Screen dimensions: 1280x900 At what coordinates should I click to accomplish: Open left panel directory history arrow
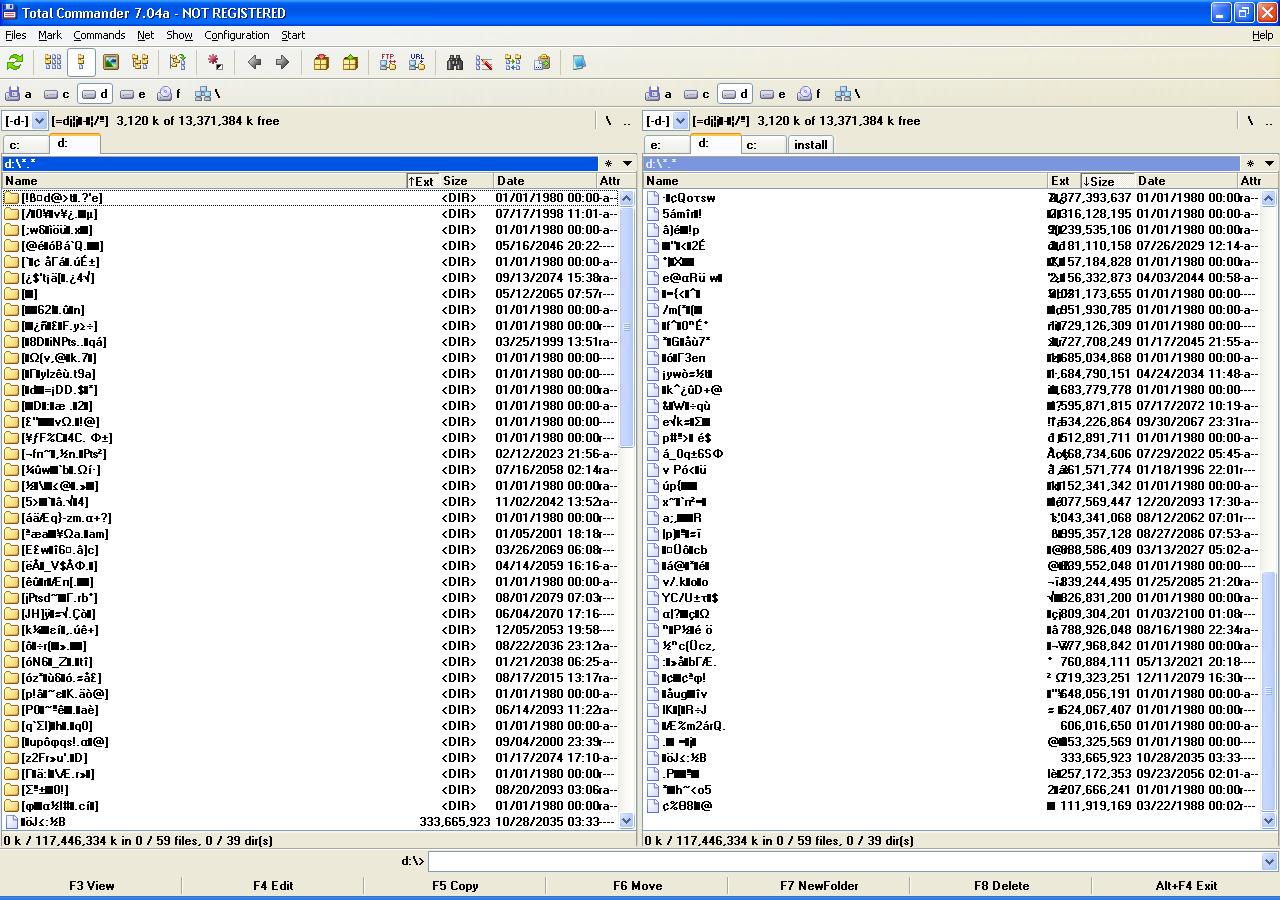pos(628,163)
